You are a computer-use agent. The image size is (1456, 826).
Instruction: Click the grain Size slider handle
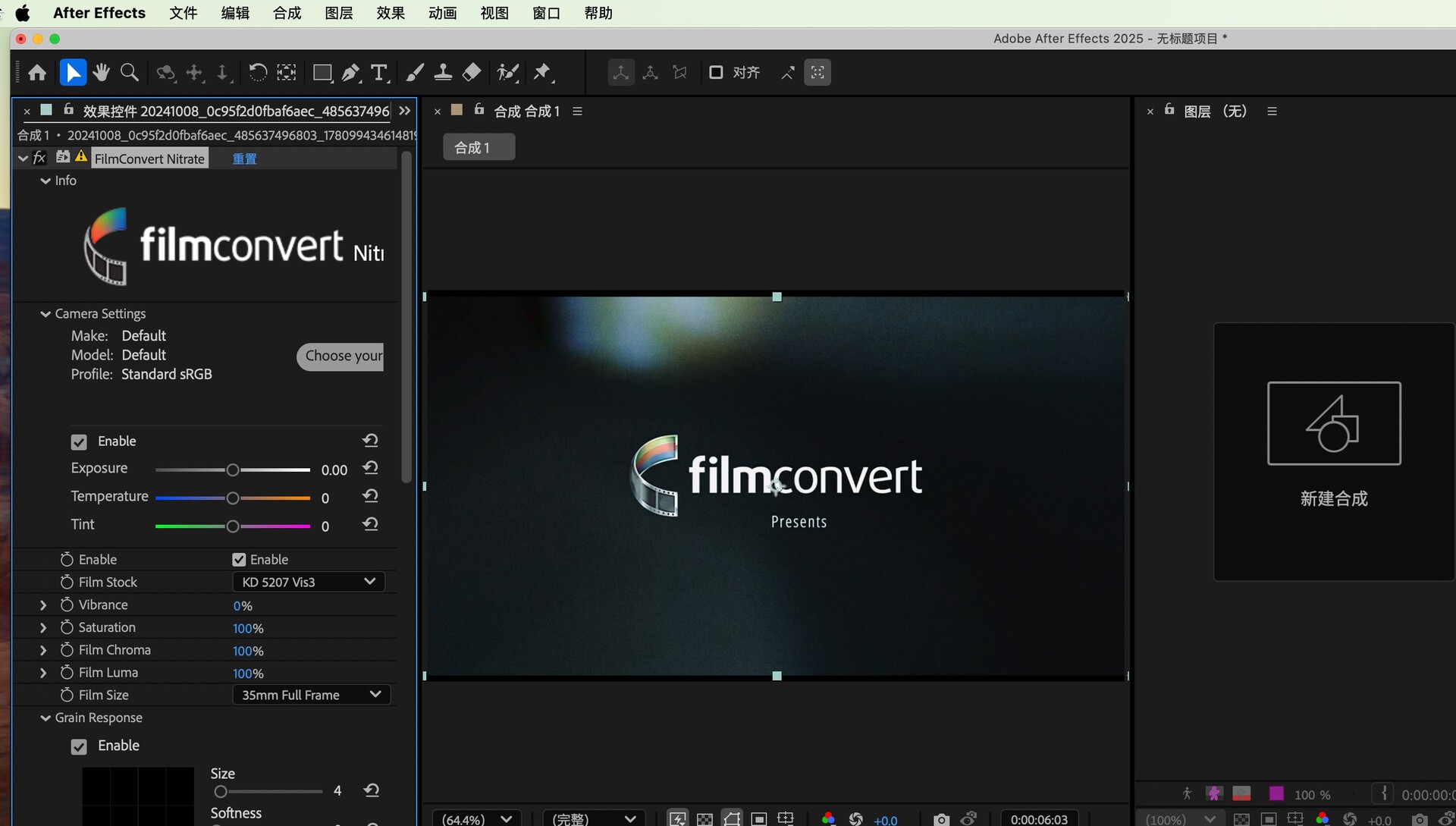click(x=221, y=792)
